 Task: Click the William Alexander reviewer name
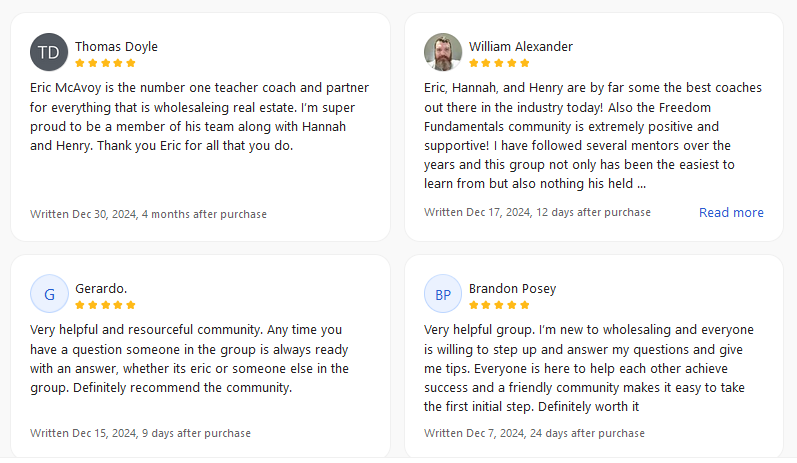tap(520, 46)
